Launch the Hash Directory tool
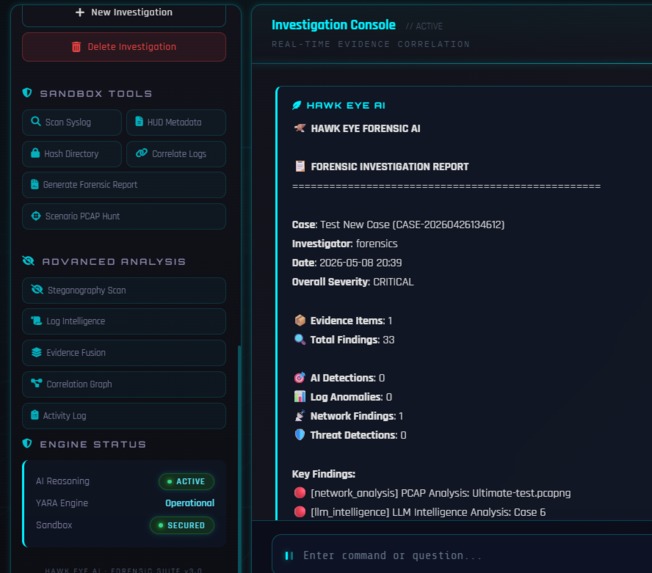Image resolution: width=652 pixels, height=573 pixels. click(72, 154)
